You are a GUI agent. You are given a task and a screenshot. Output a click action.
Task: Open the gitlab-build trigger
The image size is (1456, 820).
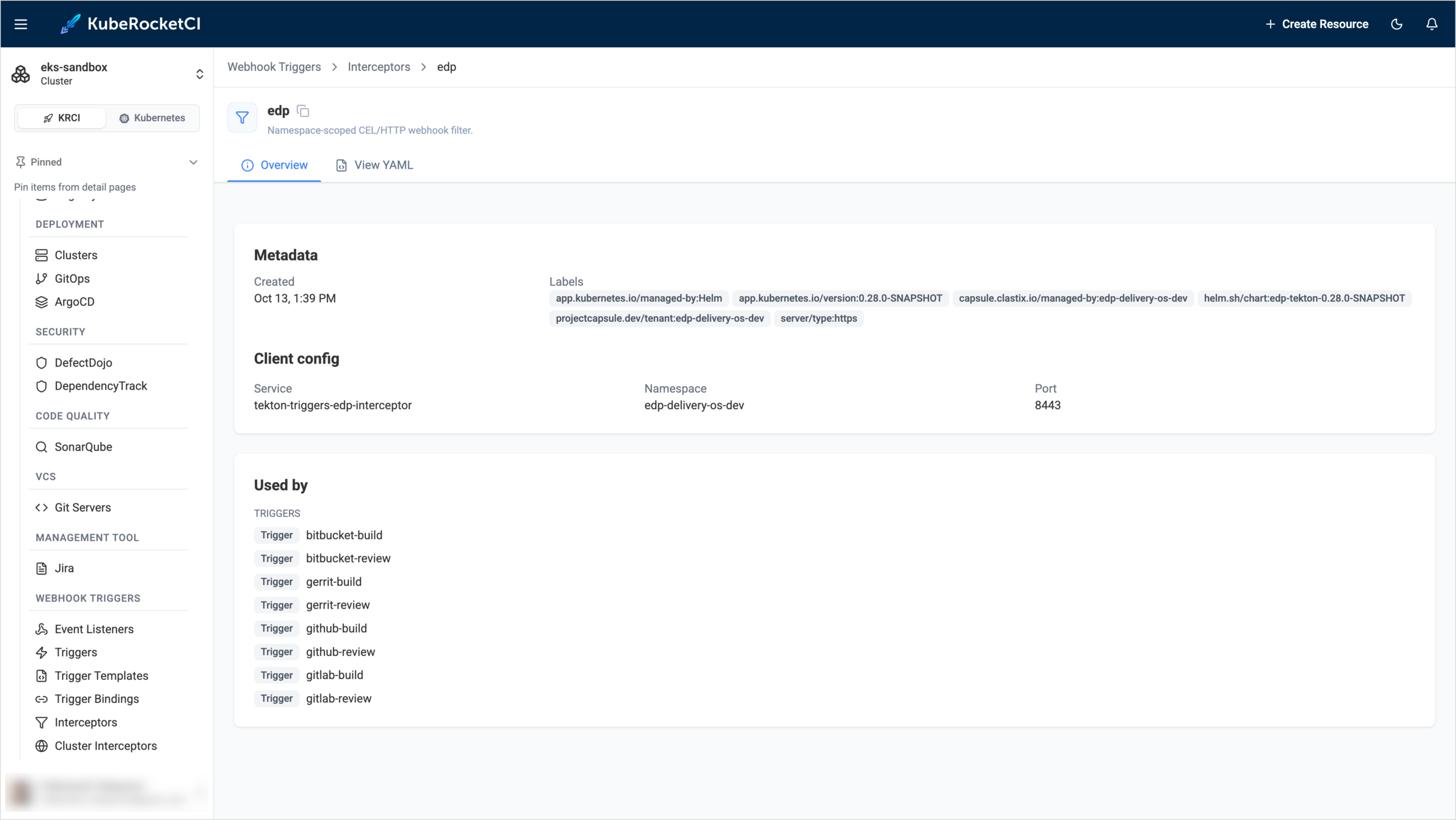pos(334,675)
